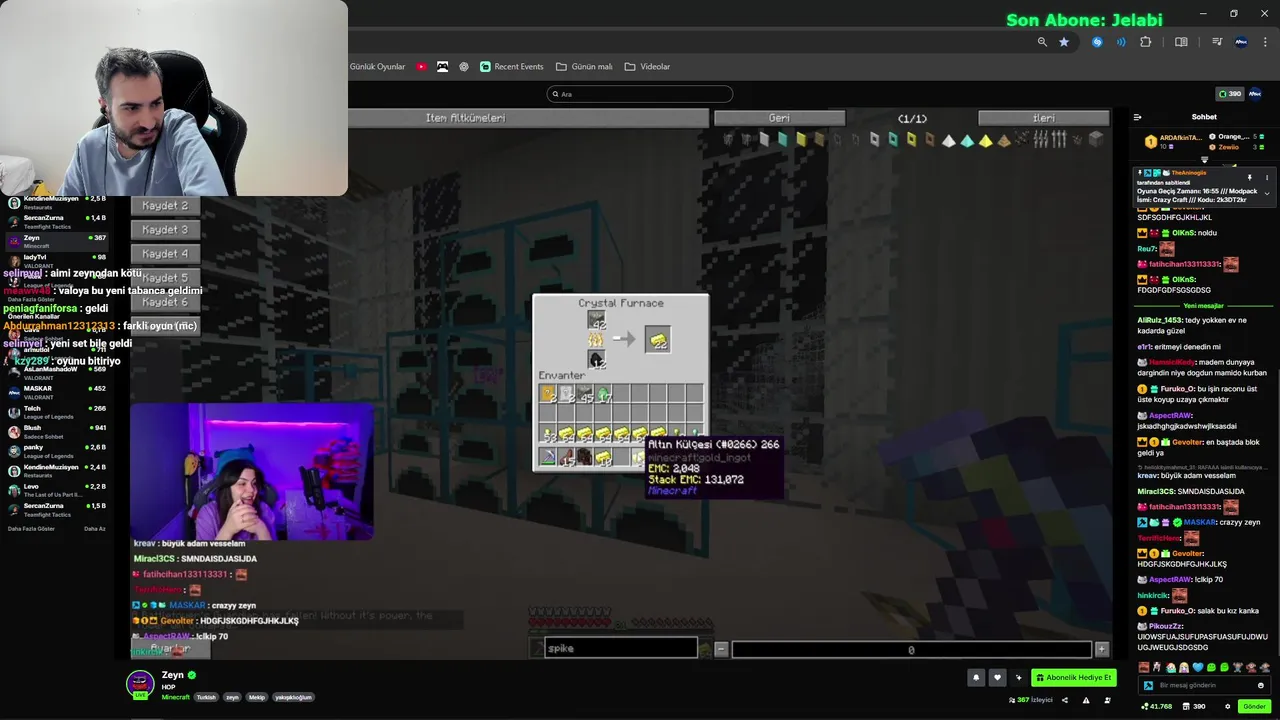Open the chat emoji picker
1280x720 pixels.
[1261, 685]
